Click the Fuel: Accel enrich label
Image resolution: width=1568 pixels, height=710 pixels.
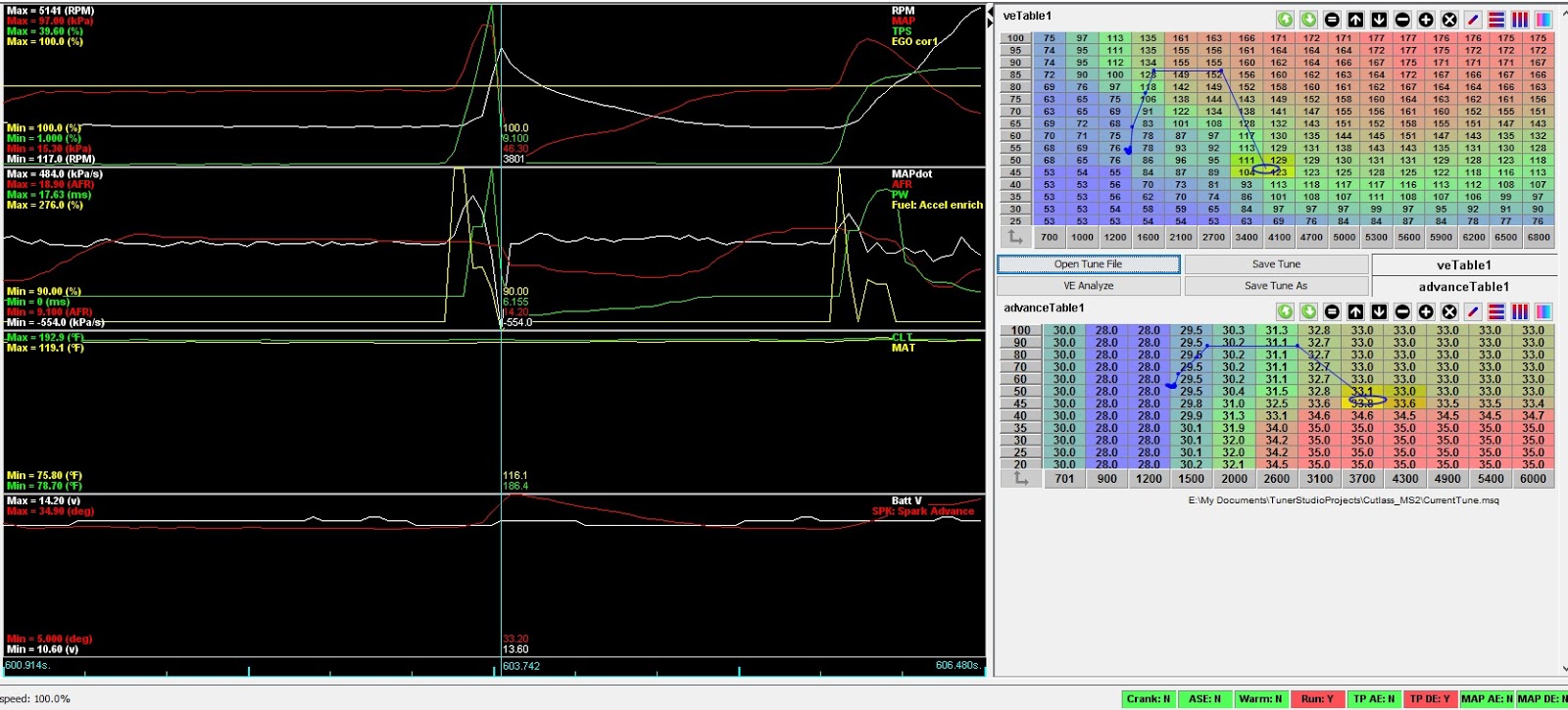pos(937,206)
